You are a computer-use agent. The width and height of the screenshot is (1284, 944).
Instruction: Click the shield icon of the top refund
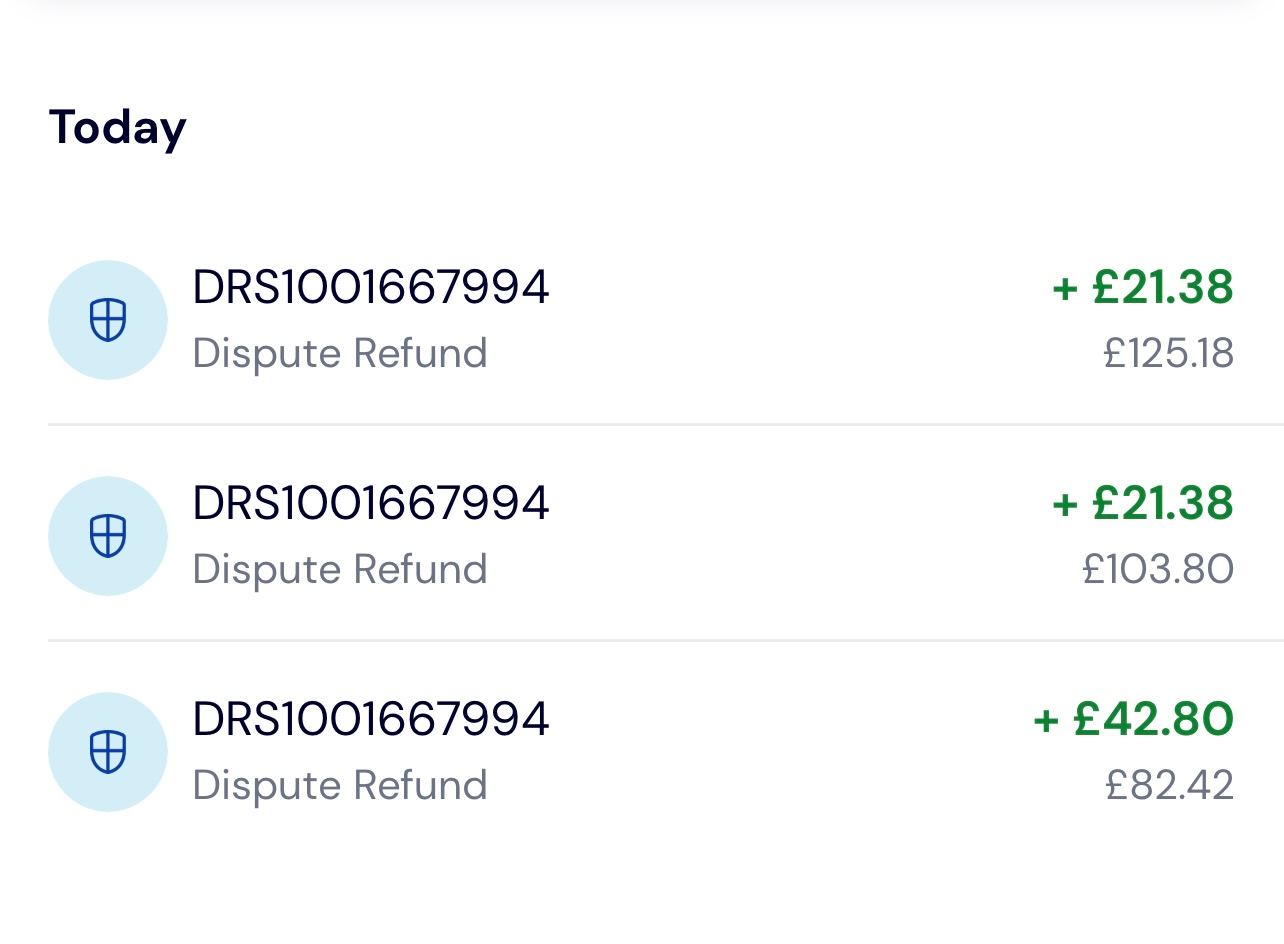click(108, 320)
